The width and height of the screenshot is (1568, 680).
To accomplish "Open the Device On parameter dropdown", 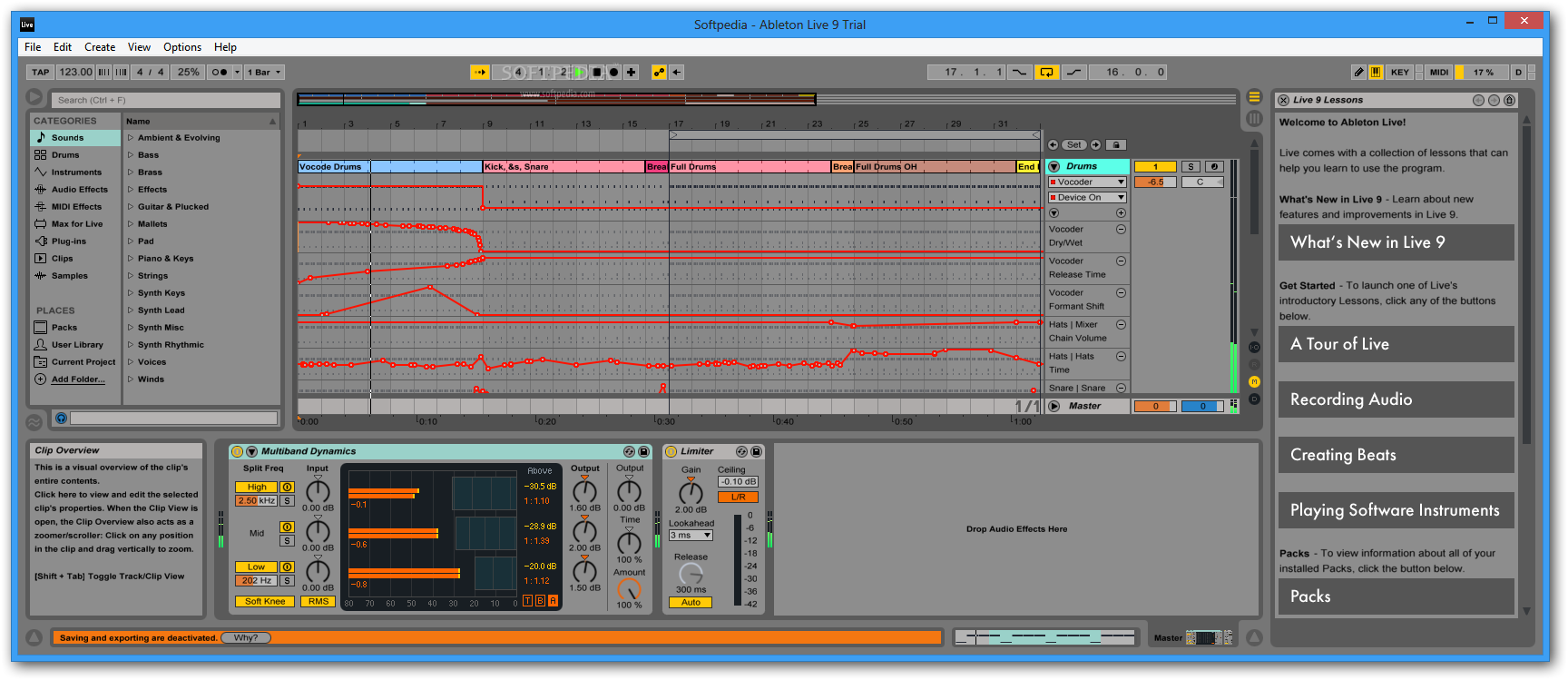I will point(1087,198).
